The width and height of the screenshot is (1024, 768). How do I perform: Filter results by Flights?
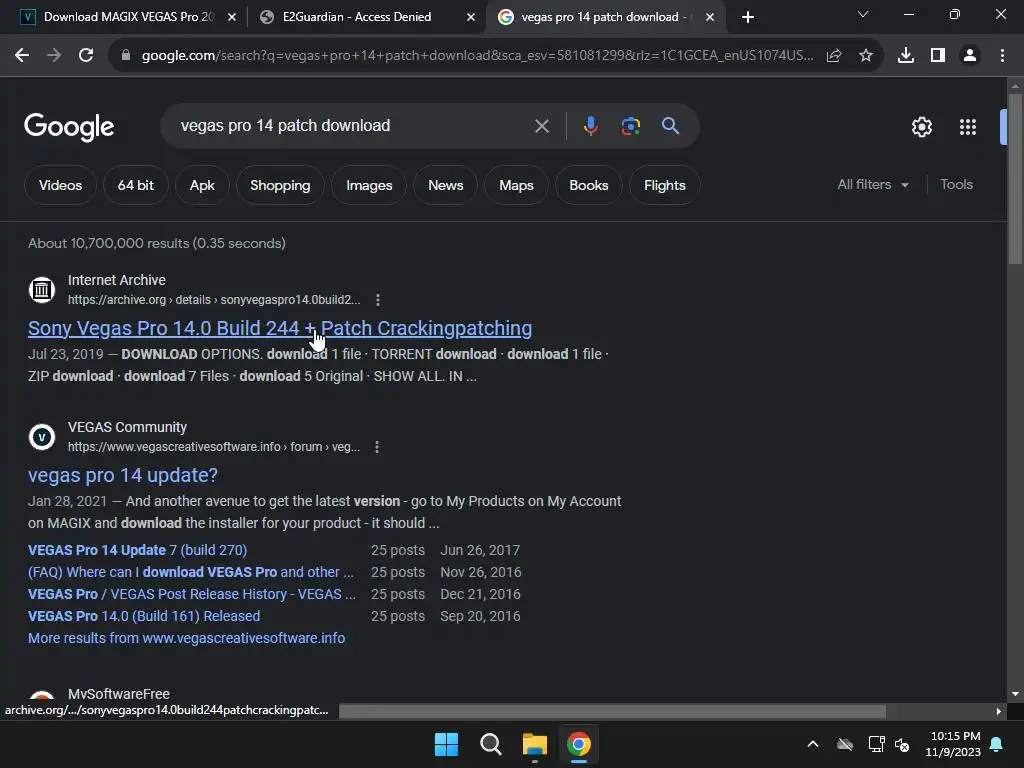tap(665, 185)
